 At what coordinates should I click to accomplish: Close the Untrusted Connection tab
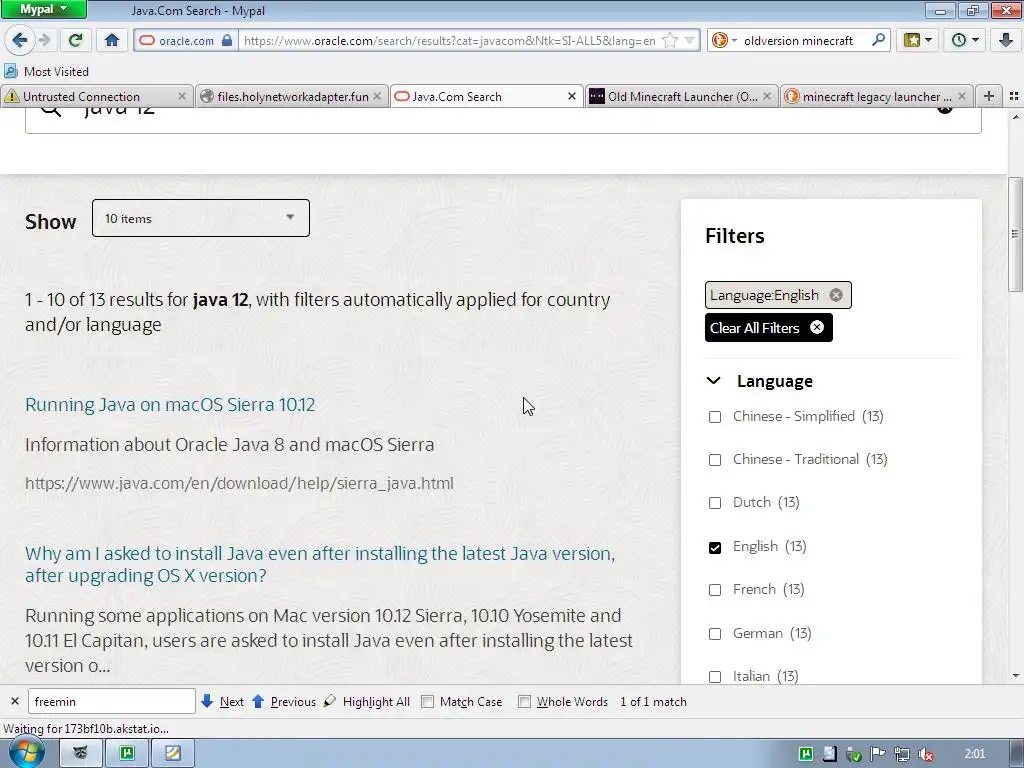tap(182, 97)
